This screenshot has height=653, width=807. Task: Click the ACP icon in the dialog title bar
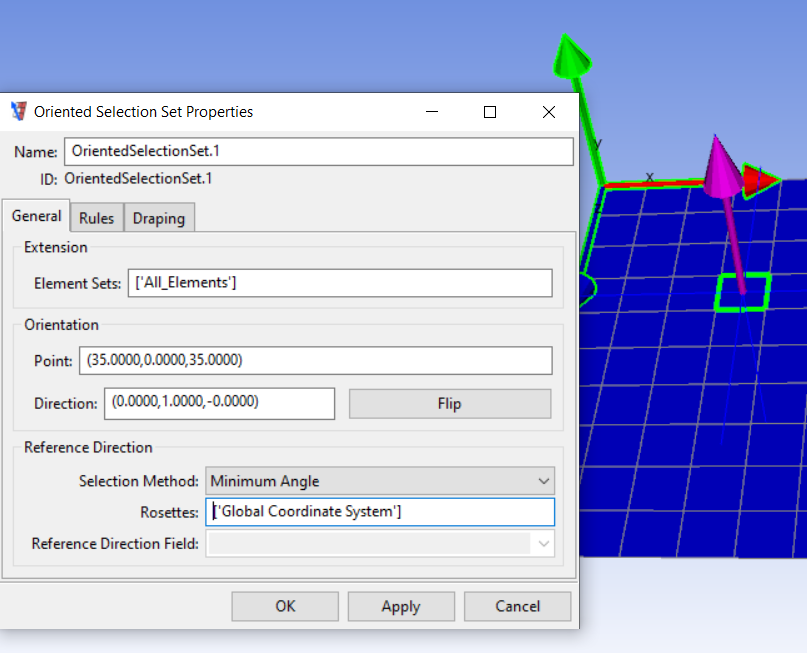click(19, 112)
